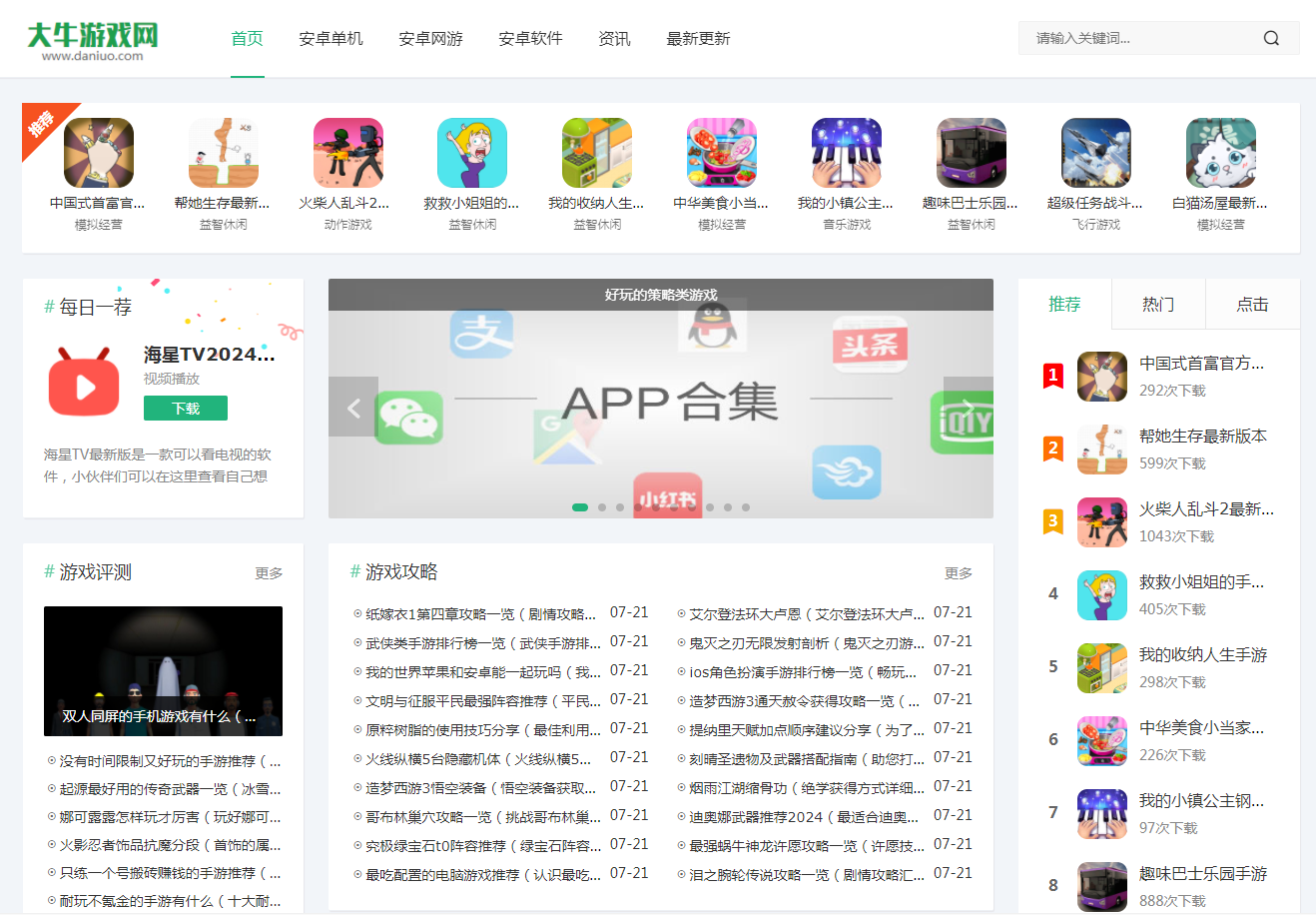Open the 中华美食小当家 cooking game icon

pos(722,152)
